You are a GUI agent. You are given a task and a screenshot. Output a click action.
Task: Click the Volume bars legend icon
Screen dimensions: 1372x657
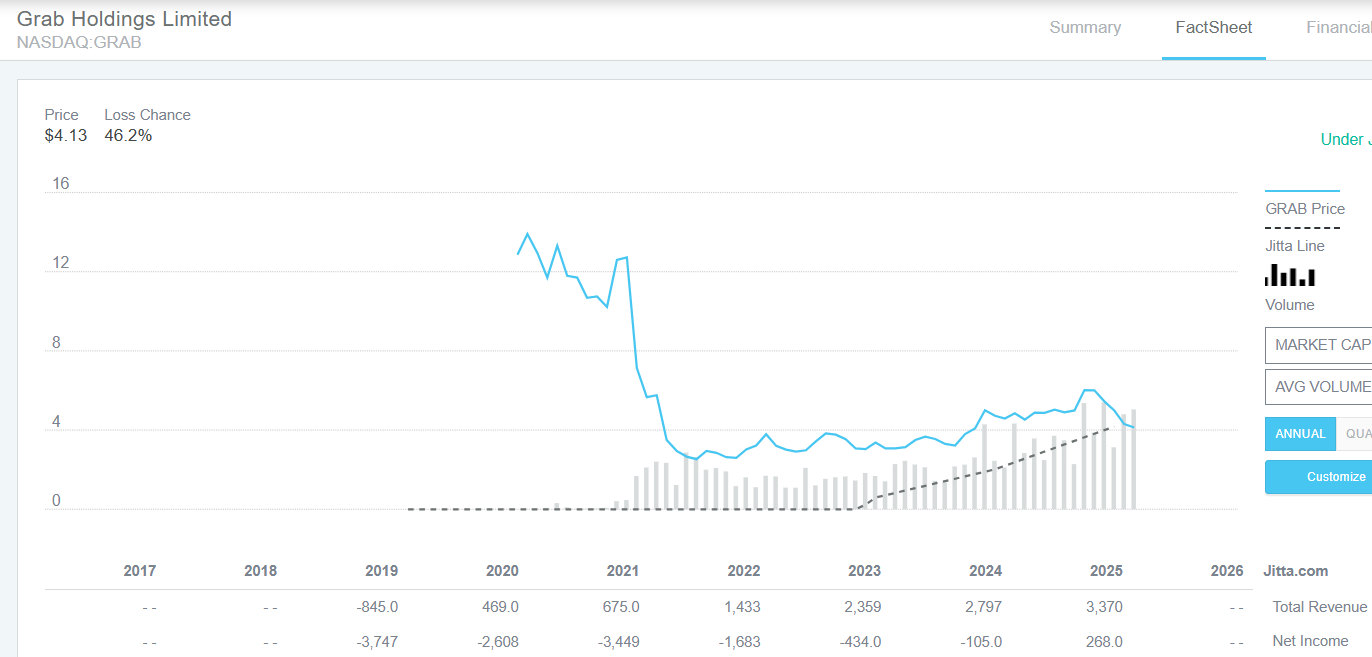pos(1290,276)
